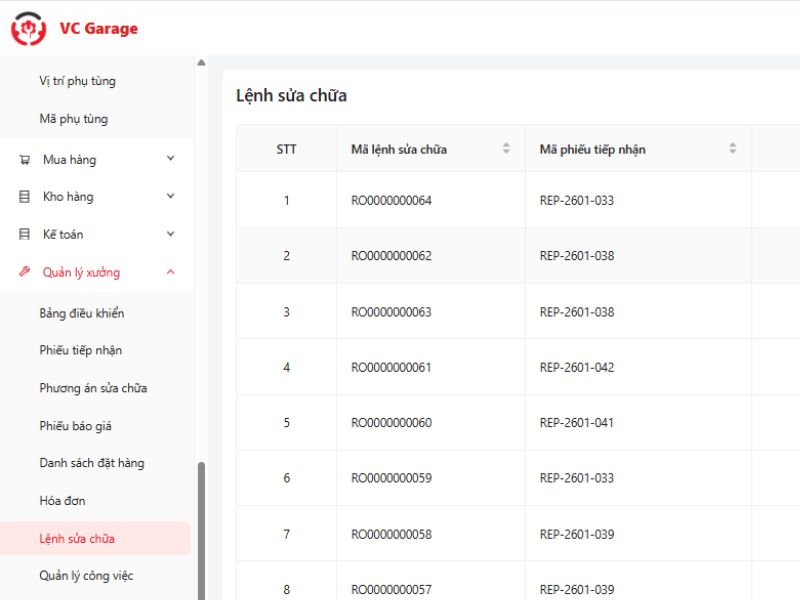
Task: Click the Kế toán ledger icon
Action: click(x=25, y=234)
